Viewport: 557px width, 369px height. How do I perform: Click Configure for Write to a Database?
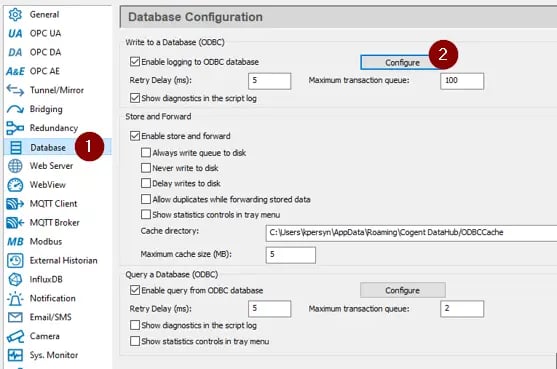coord(402,63)
